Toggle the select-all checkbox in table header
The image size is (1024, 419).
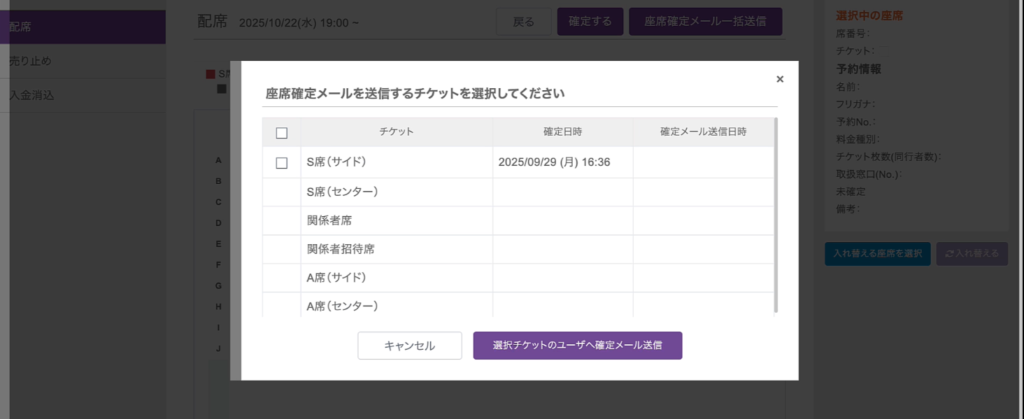[x=281, y=133]
